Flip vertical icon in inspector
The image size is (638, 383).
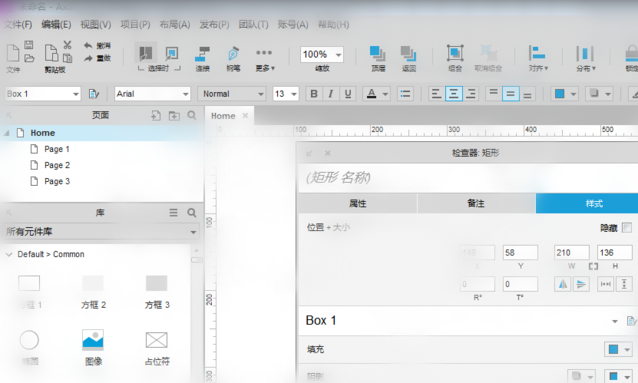click(x=581, y=284)
